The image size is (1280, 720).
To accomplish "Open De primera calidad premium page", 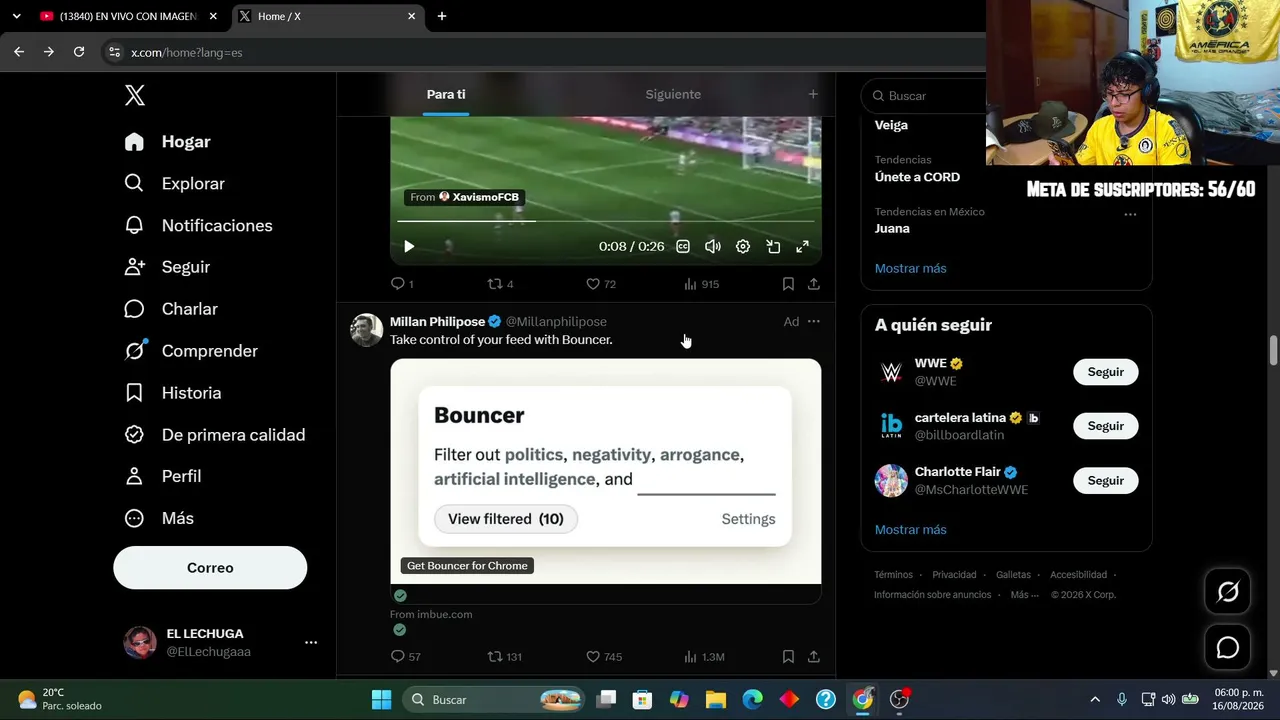I will 214,435.
